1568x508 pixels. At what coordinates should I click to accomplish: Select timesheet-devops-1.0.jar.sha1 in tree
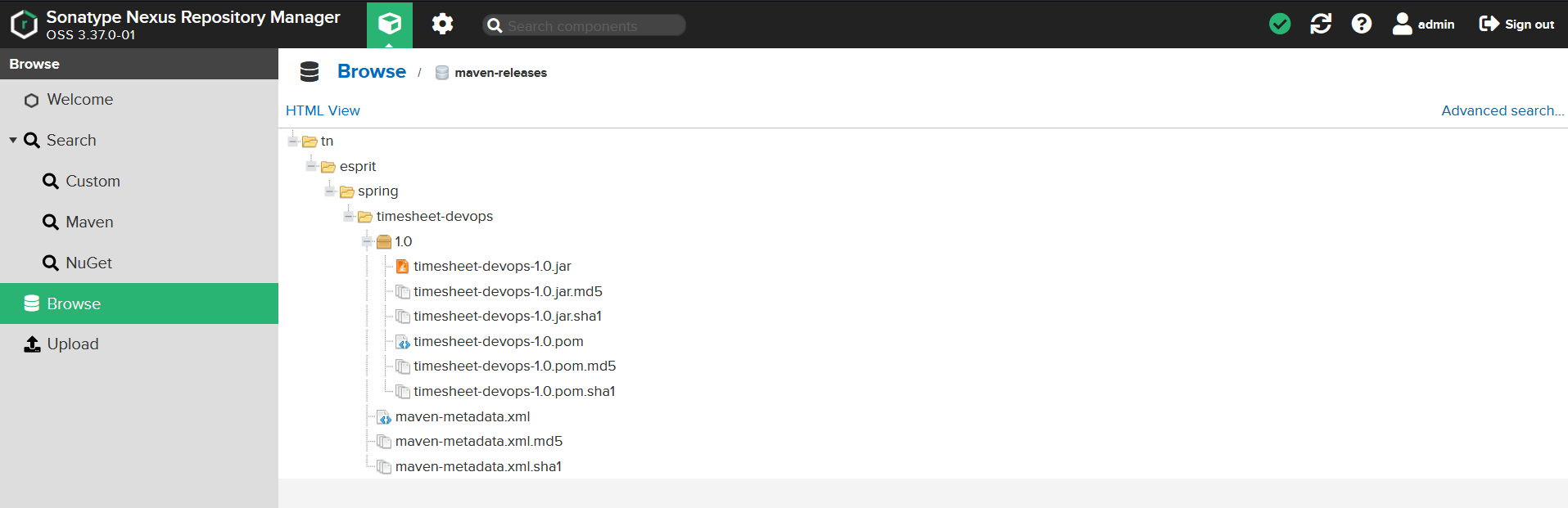click(508, 316)
